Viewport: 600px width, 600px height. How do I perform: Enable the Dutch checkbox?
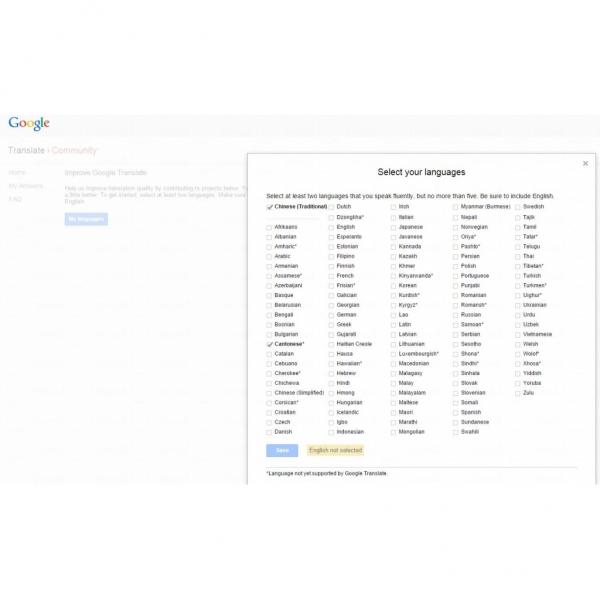click(331, 207)
